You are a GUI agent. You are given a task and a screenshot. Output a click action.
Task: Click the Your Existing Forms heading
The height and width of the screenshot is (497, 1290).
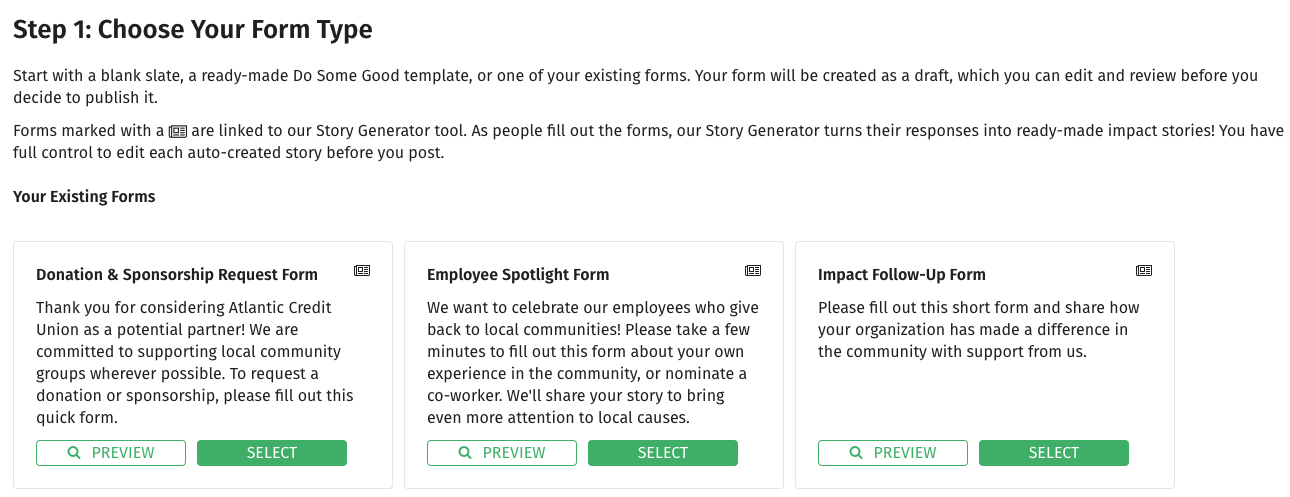coord(84,196)
